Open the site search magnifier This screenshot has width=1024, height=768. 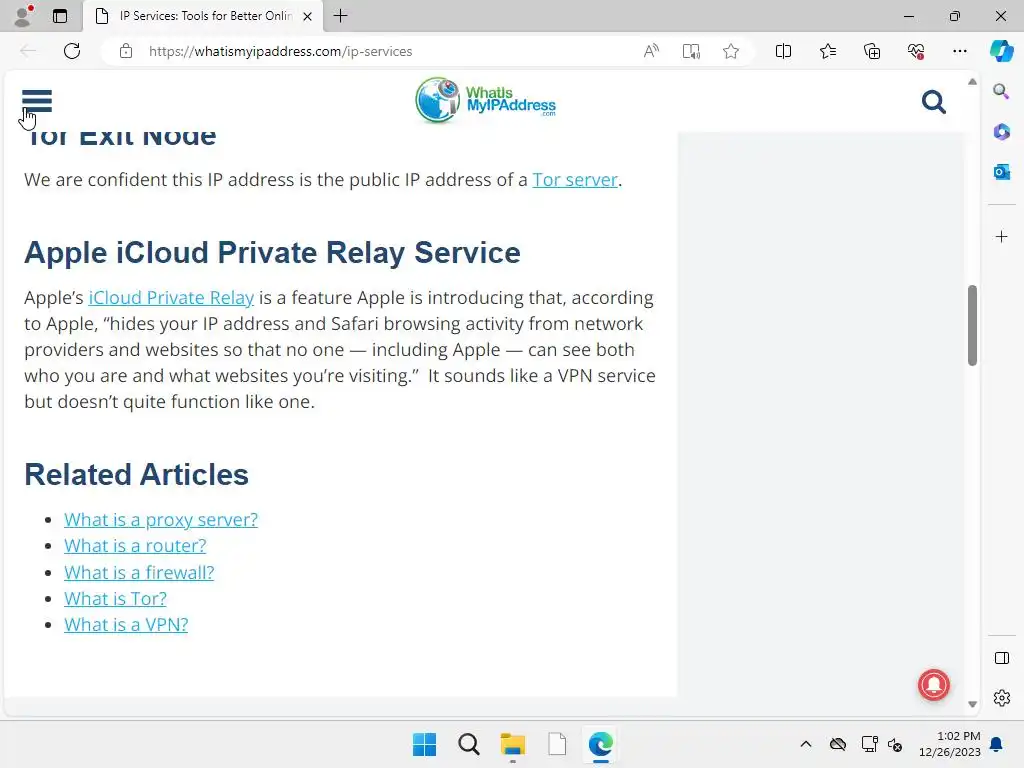933,102
